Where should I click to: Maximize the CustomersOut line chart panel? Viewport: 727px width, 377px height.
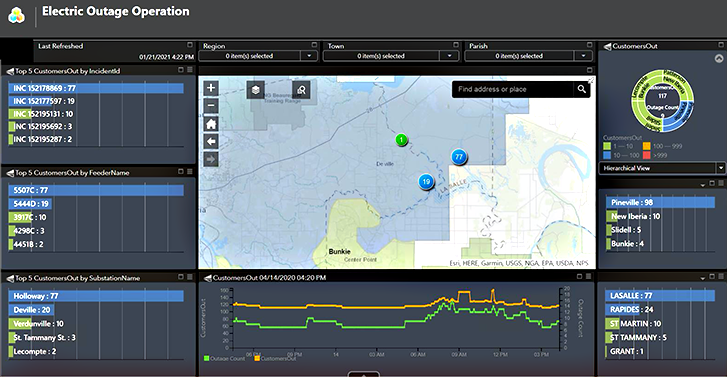pyautogui.click(x=579, y=276)
